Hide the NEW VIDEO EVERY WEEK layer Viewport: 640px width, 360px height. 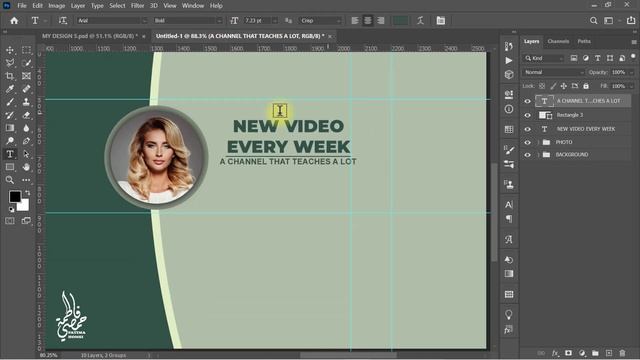click(527, 129)
